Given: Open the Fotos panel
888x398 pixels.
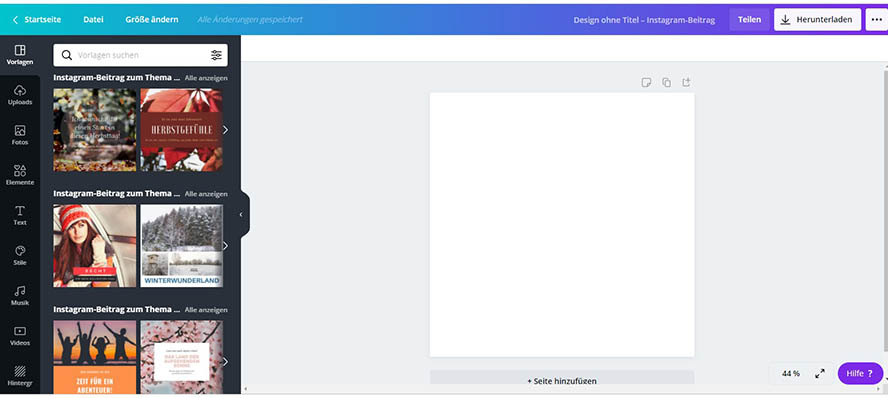Looking at the screenshot, I should [20, 135].
